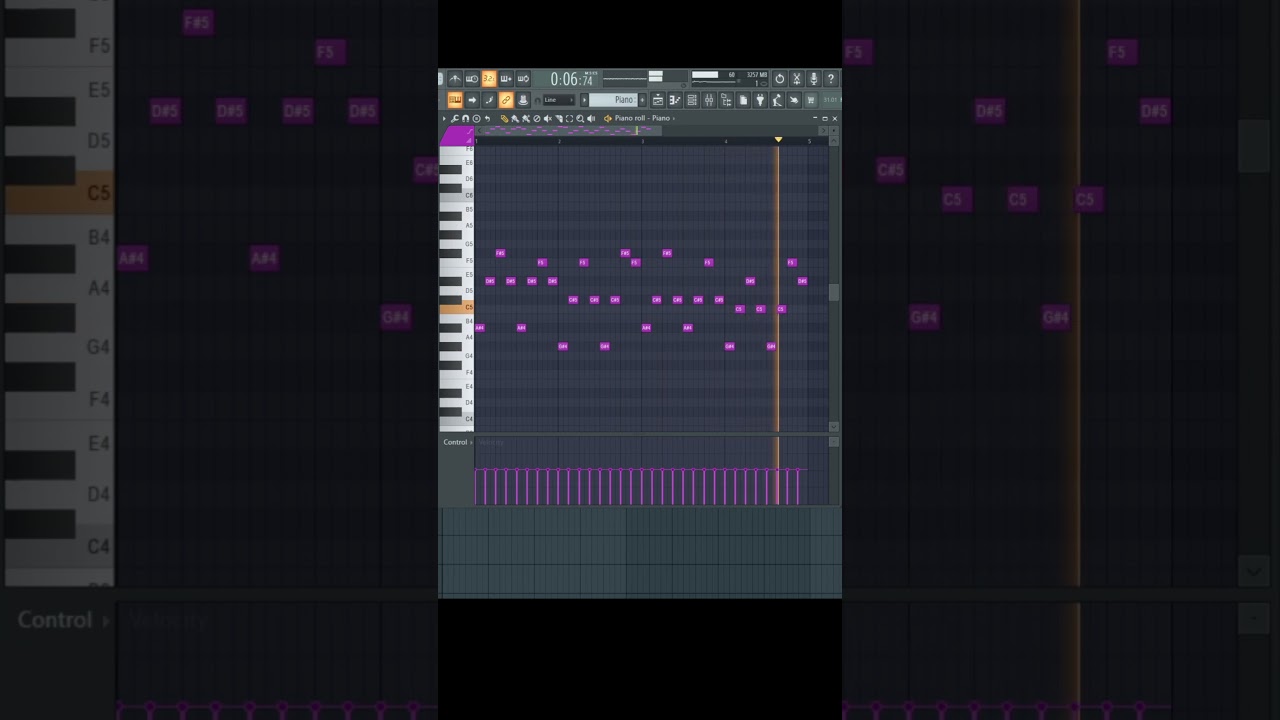Open piano roll wrench tools menu
Image resolution: width=1280 pixels, height=720 pixels.
454,118
